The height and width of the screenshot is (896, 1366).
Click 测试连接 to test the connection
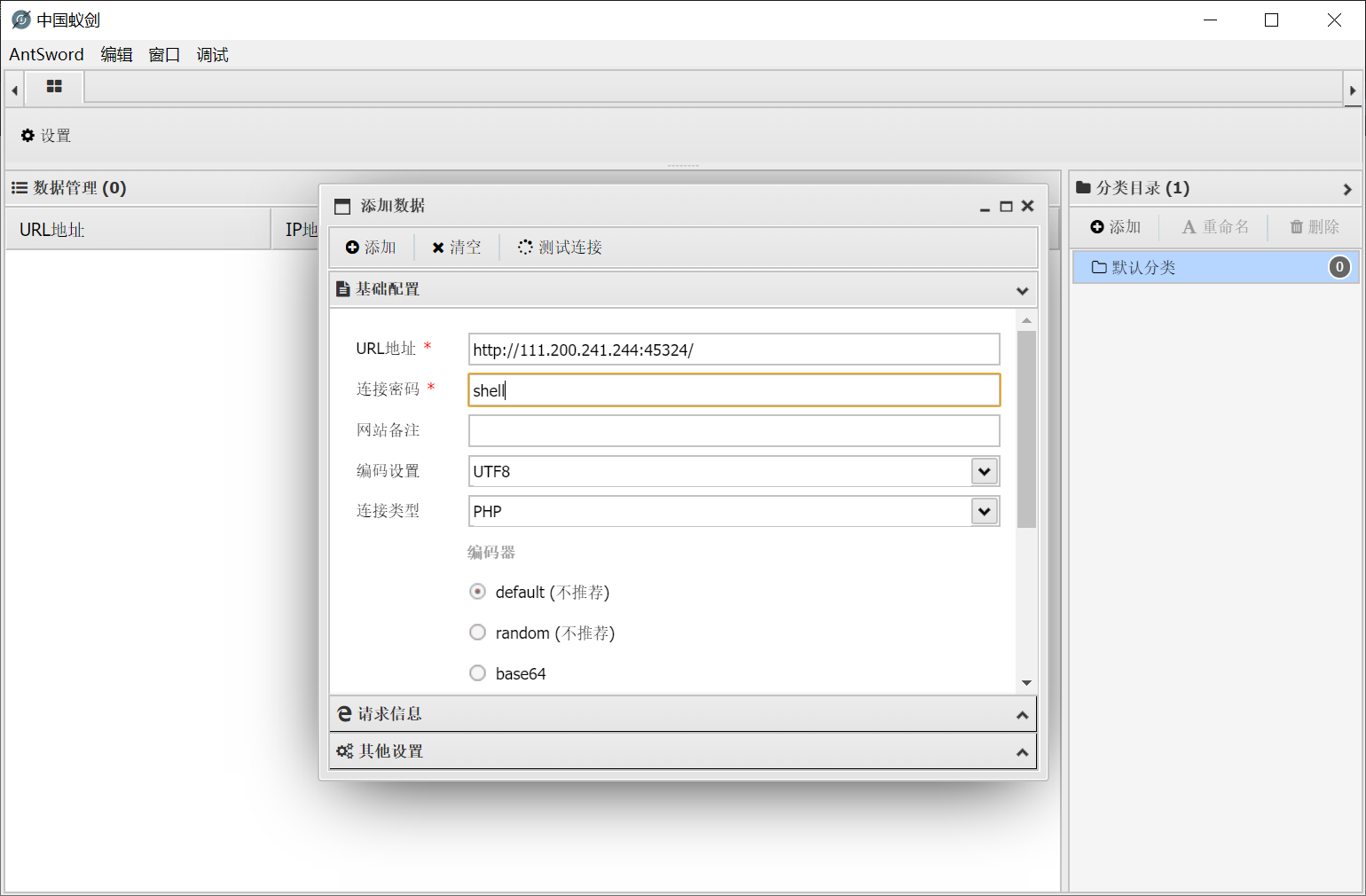point(560,248)
